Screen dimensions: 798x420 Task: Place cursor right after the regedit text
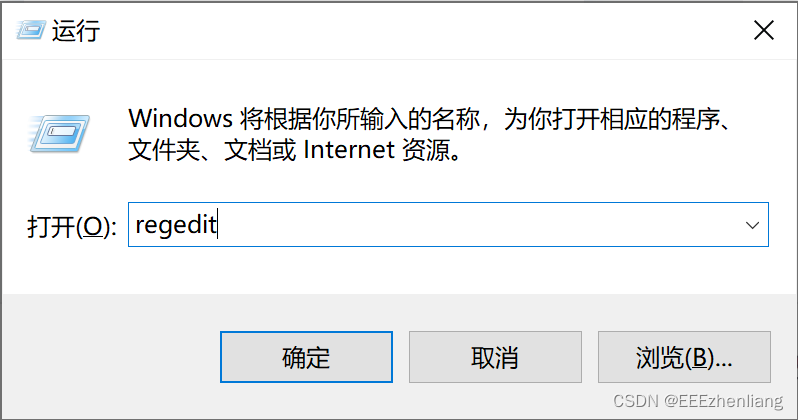218,225
